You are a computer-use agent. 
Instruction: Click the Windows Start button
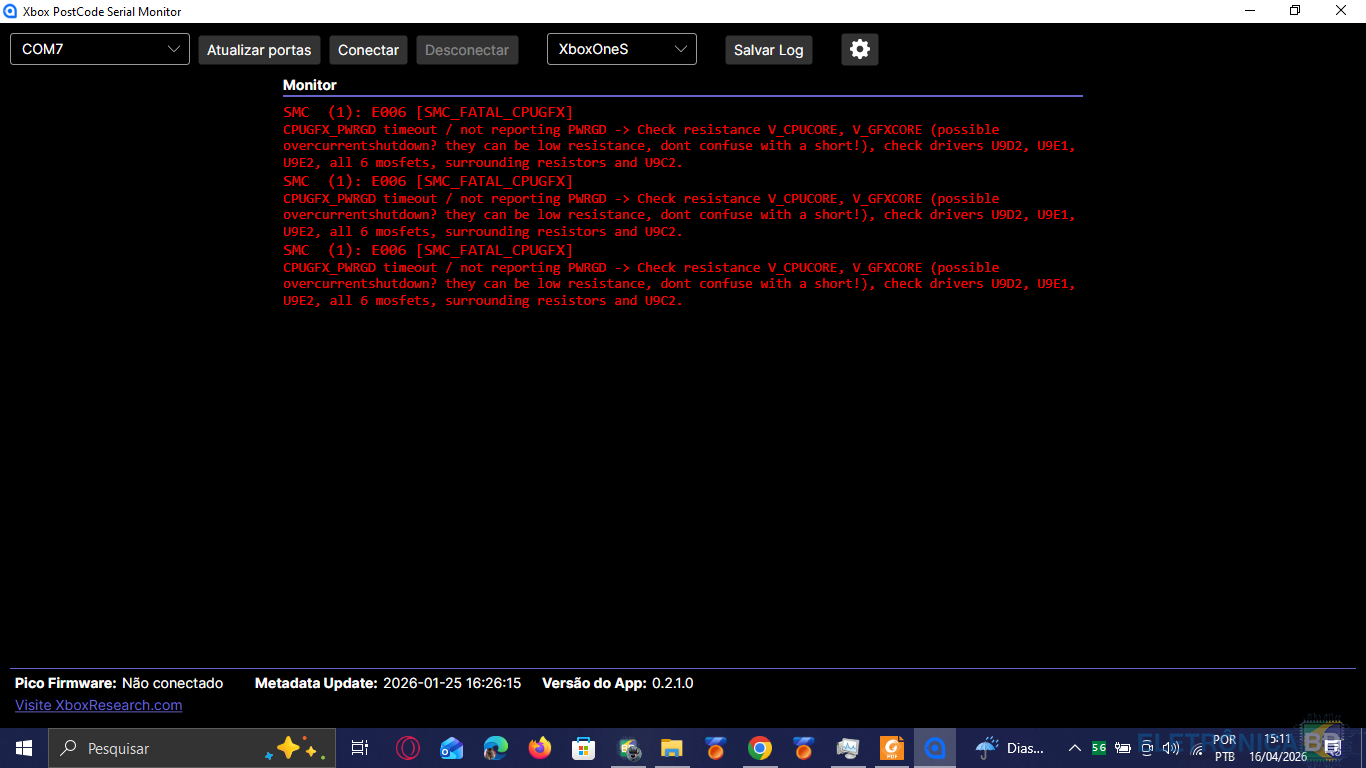[24, 748]
